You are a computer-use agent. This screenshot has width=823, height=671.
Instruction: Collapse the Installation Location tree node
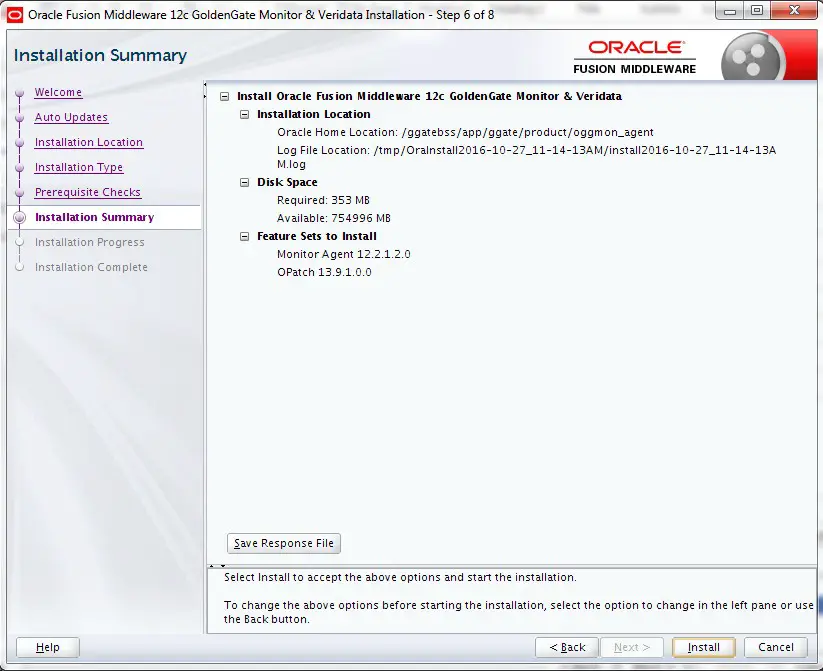point(245,114)
